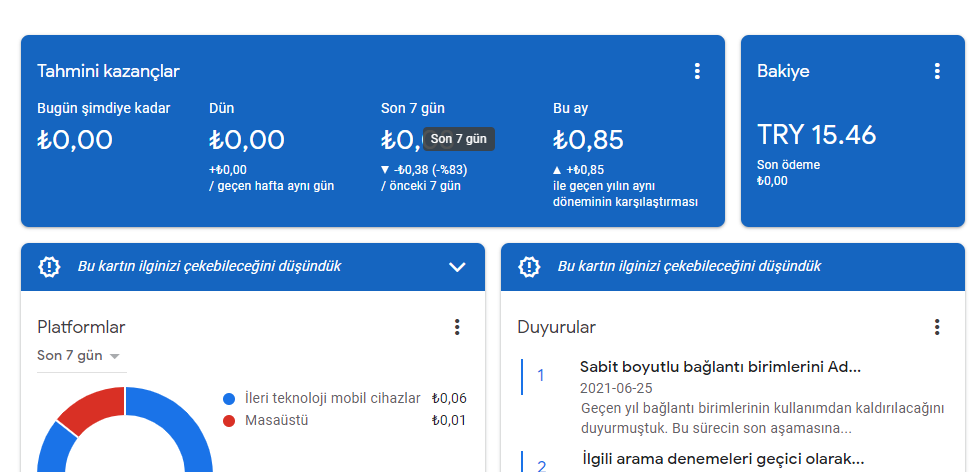Image resolution: width=978 pixels, height=472 pixels.
Task: Click badge icon above Duyurular card
Action: [x=529, y=267]
